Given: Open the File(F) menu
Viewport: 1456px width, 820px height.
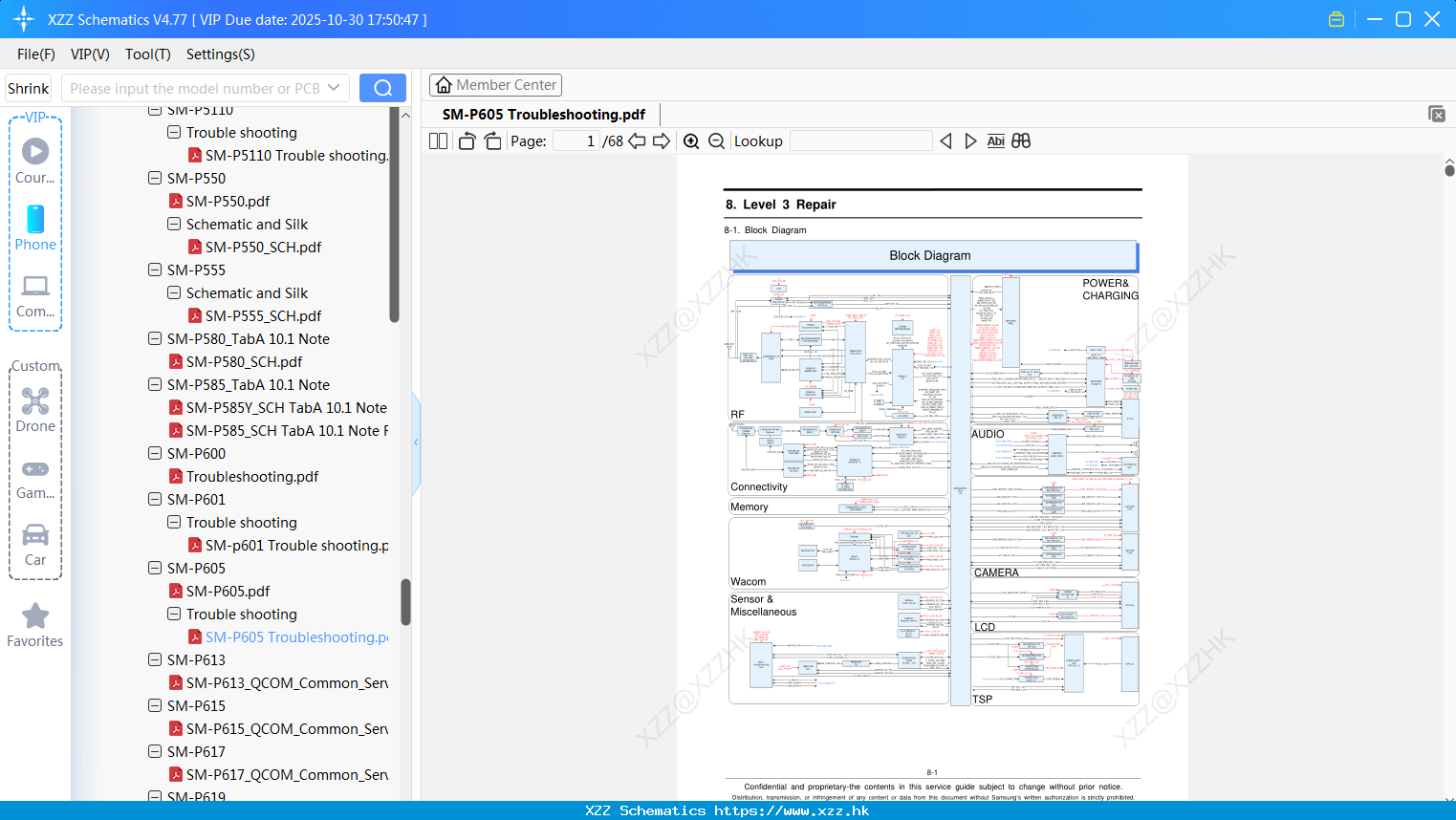Looking at the screenshot, I should click(x=36, y=54).
